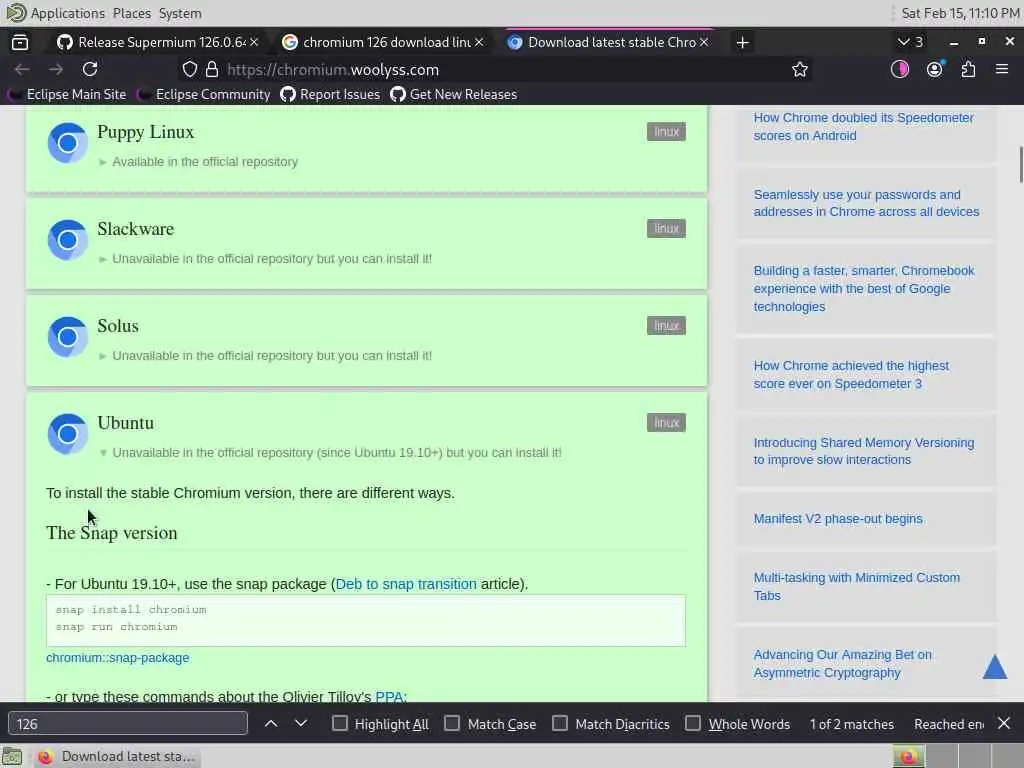Open Introducing Shared Memory Versioning article
The image size is (1024, 768).
pyautogui.click(x=863, y=451)
